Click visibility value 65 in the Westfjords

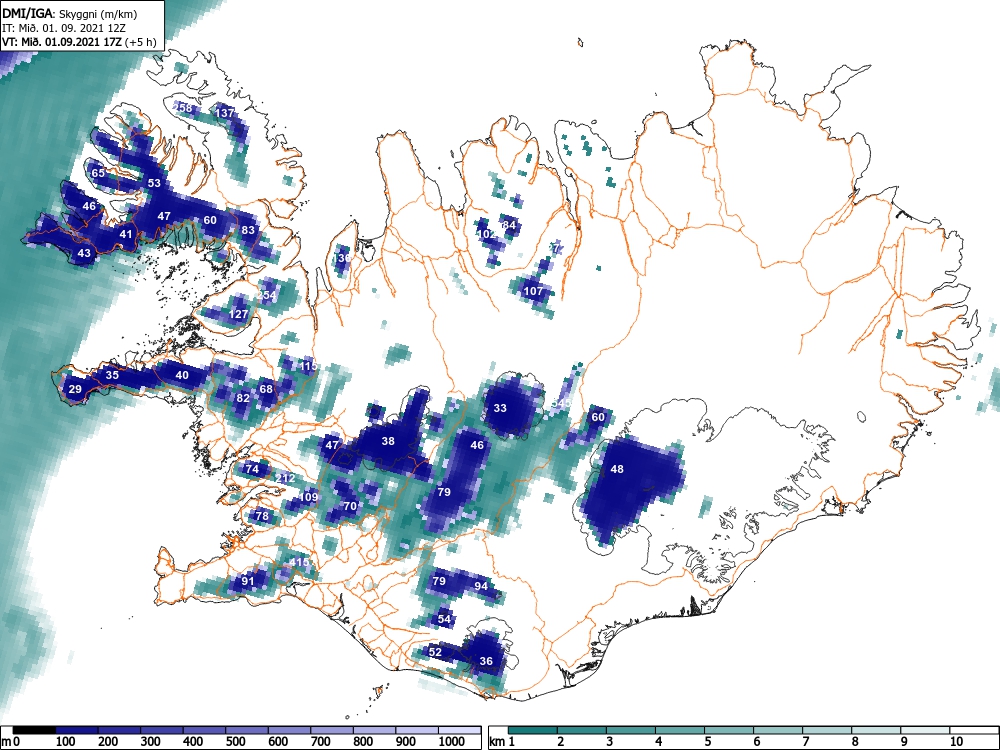pyautogui.click(x=98, y=173)
